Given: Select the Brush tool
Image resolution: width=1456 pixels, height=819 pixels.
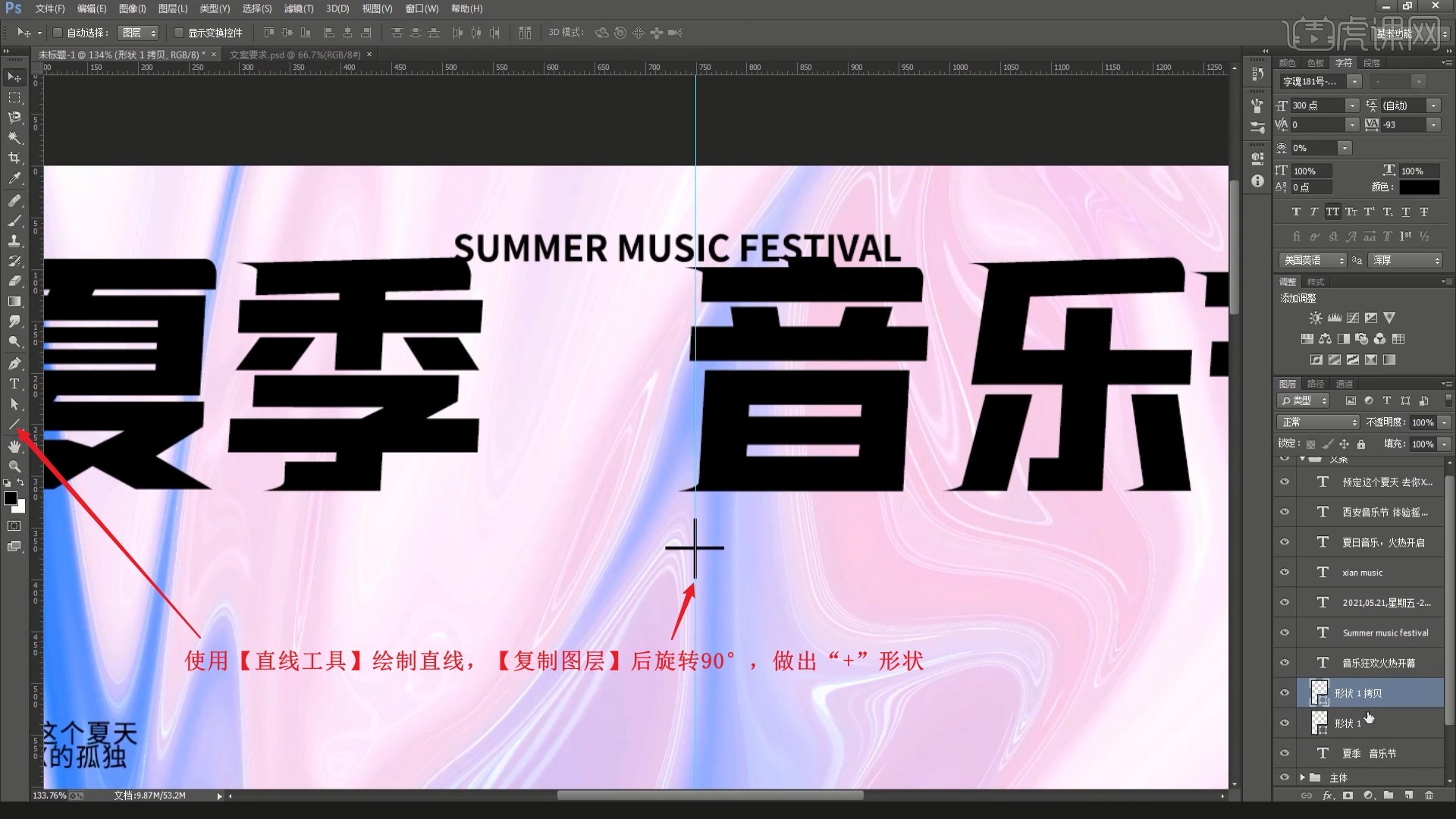Looking at the screenshot, I should (14, 219).
